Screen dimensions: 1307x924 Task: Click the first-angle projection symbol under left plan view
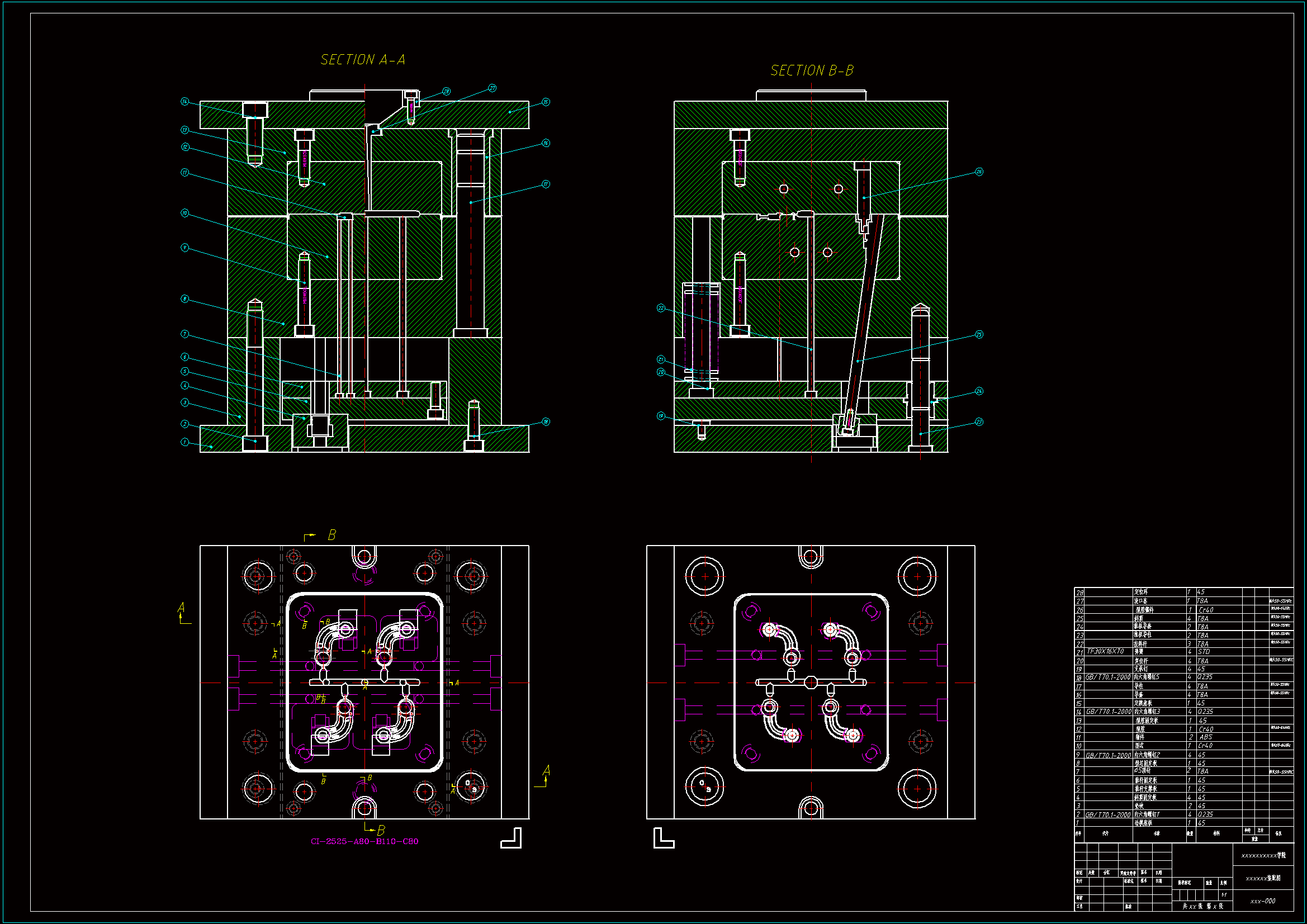[510, 838]
